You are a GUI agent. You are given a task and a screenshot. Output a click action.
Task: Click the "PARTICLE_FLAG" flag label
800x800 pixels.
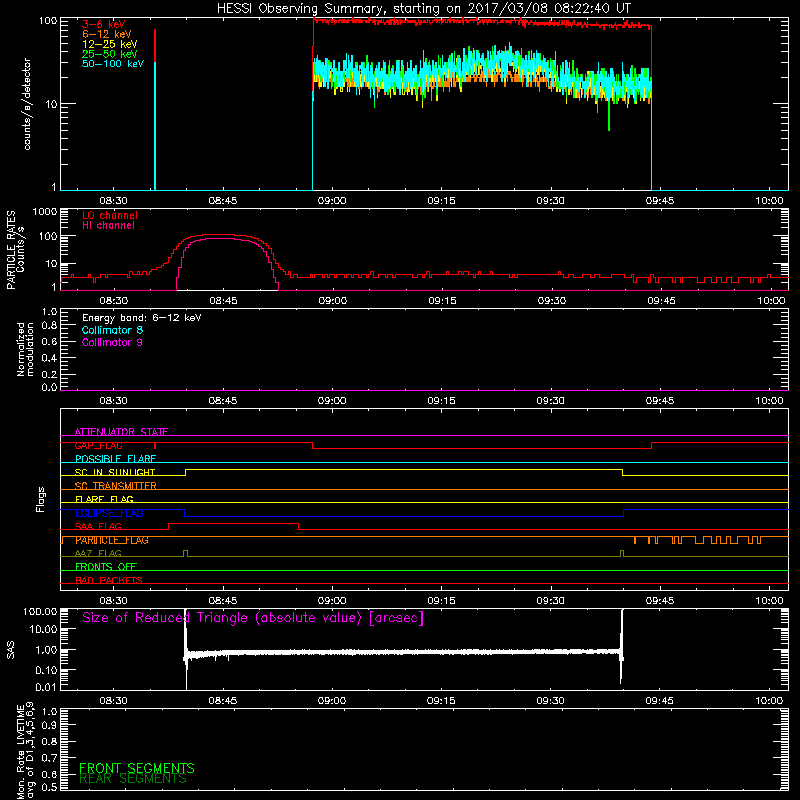(112, 540)
